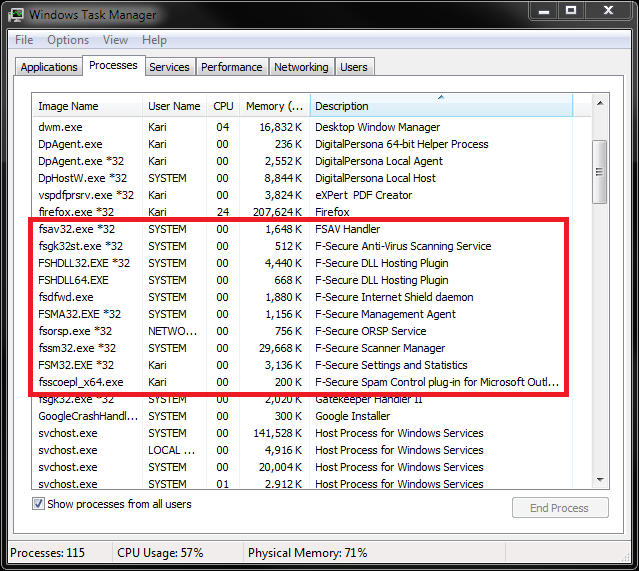The height and width of the screenshot is (571, 639).
Task: Click the CPU Usage: 57% status entry
Action: click(x=160, y=553)
